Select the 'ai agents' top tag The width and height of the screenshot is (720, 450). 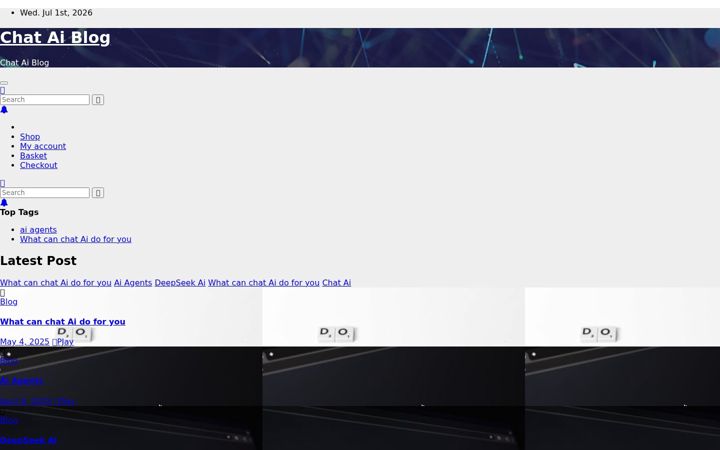point(38,230)
